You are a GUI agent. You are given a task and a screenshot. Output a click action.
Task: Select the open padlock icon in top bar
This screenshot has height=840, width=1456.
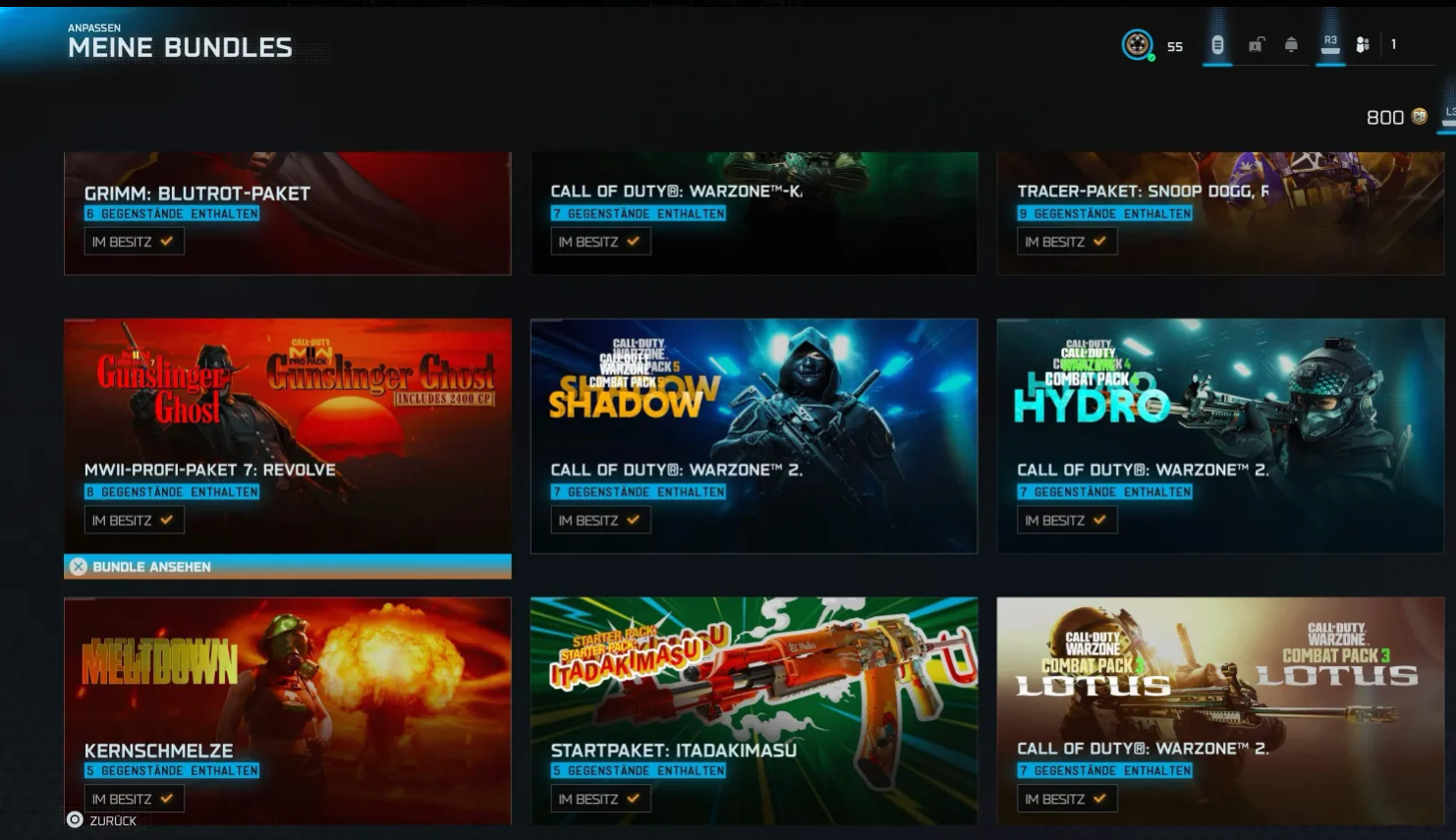[x=1256, y=44]
